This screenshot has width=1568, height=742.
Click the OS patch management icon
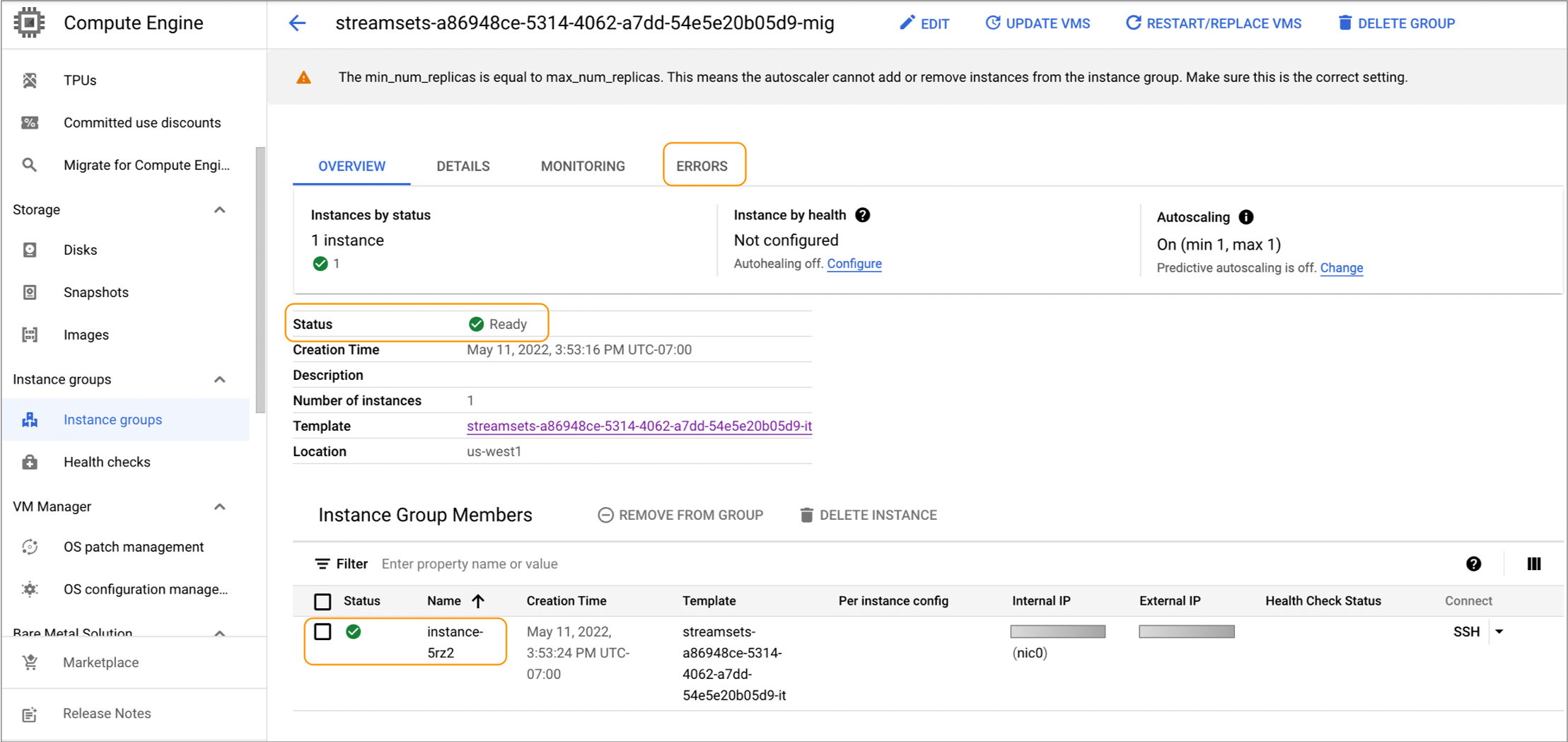(x=30, y=547)
